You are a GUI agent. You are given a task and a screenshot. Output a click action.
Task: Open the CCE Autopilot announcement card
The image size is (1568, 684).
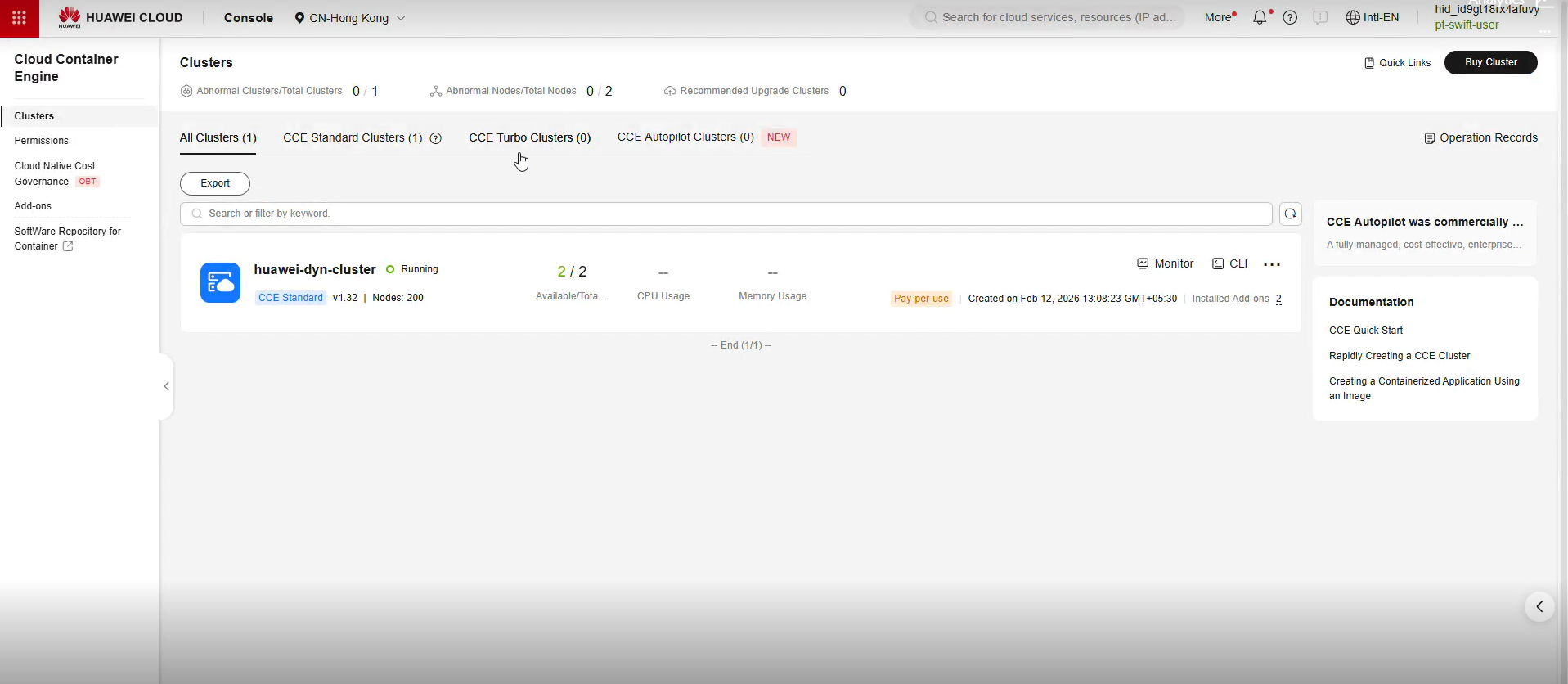[1425, 232]
